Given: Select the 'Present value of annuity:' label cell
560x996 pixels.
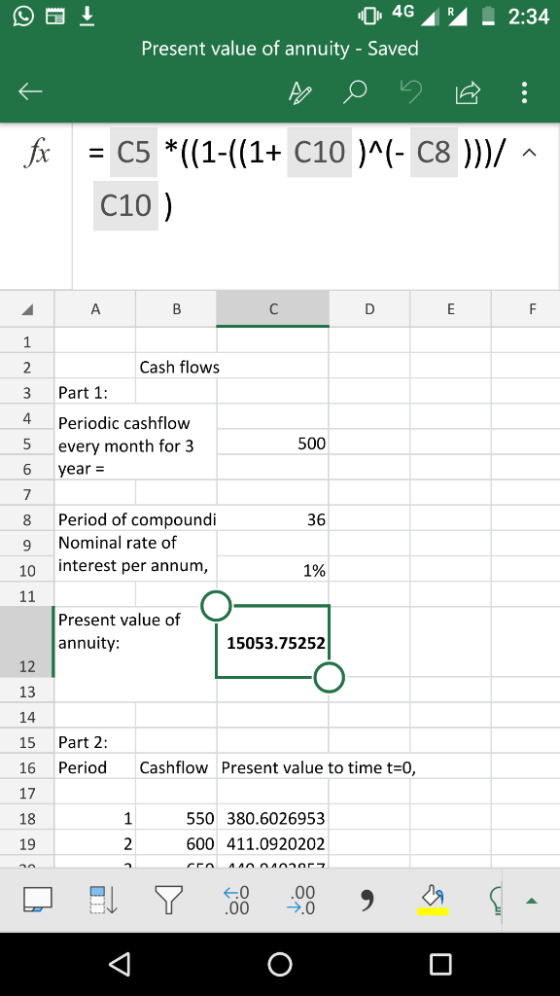Looking at the screenshot, I should pyautogui.click(x=136, y=642).
